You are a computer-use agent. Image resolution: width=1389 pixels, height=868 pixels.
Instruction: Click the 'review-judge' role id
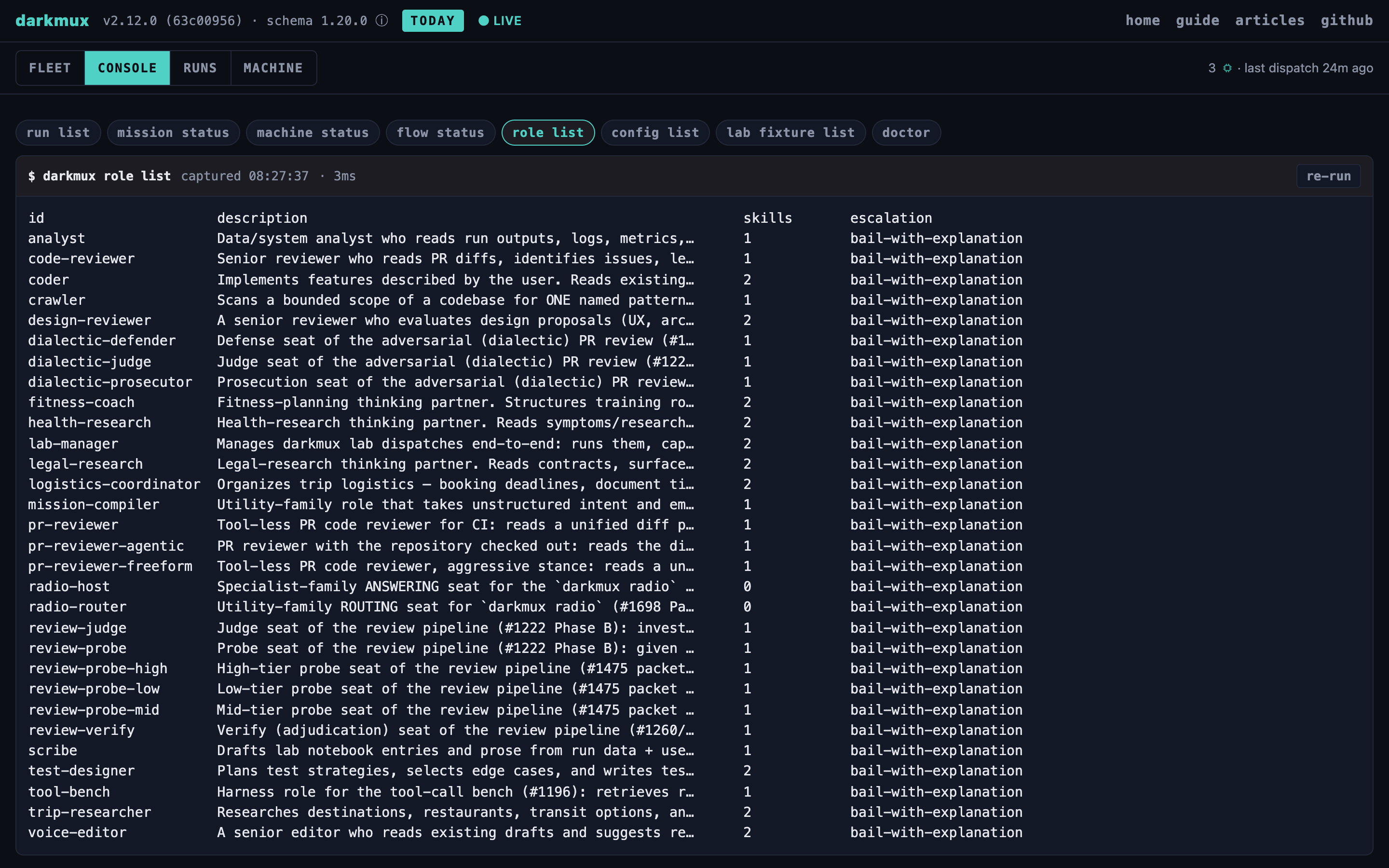click(78, 628)
